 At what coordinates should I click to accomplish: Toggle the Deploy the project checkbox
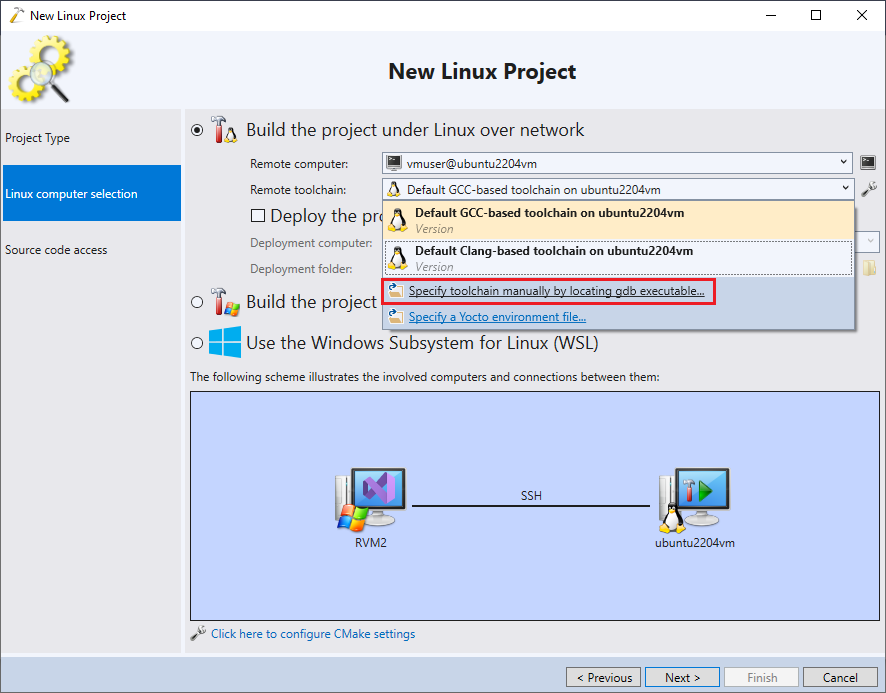click(258, 215)
